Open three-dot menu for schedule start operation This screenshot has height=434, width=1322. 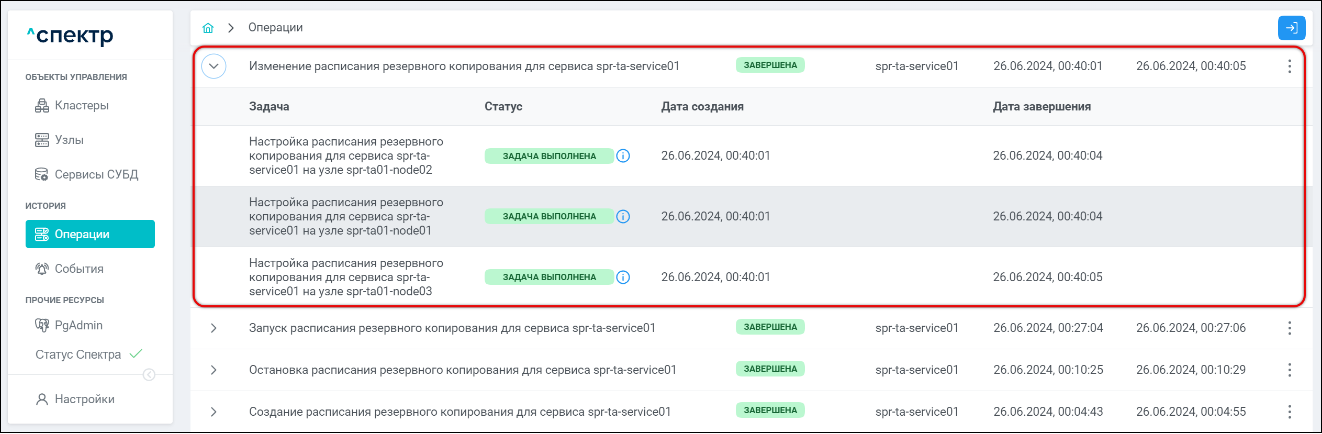1289,328
